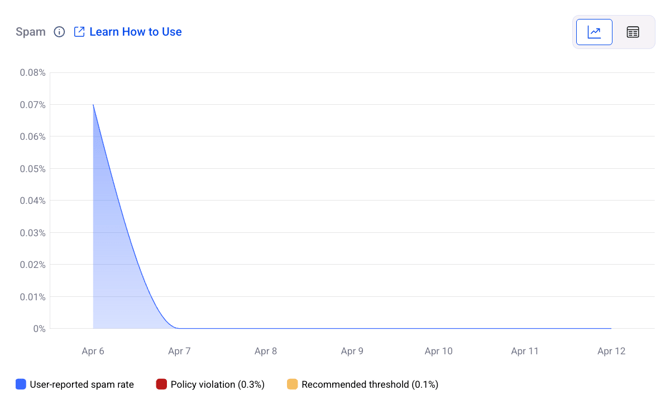Open the Learn How to Use link
Image resolution: width=670 pixels, height=410 pixels.
tap(135, 32)
